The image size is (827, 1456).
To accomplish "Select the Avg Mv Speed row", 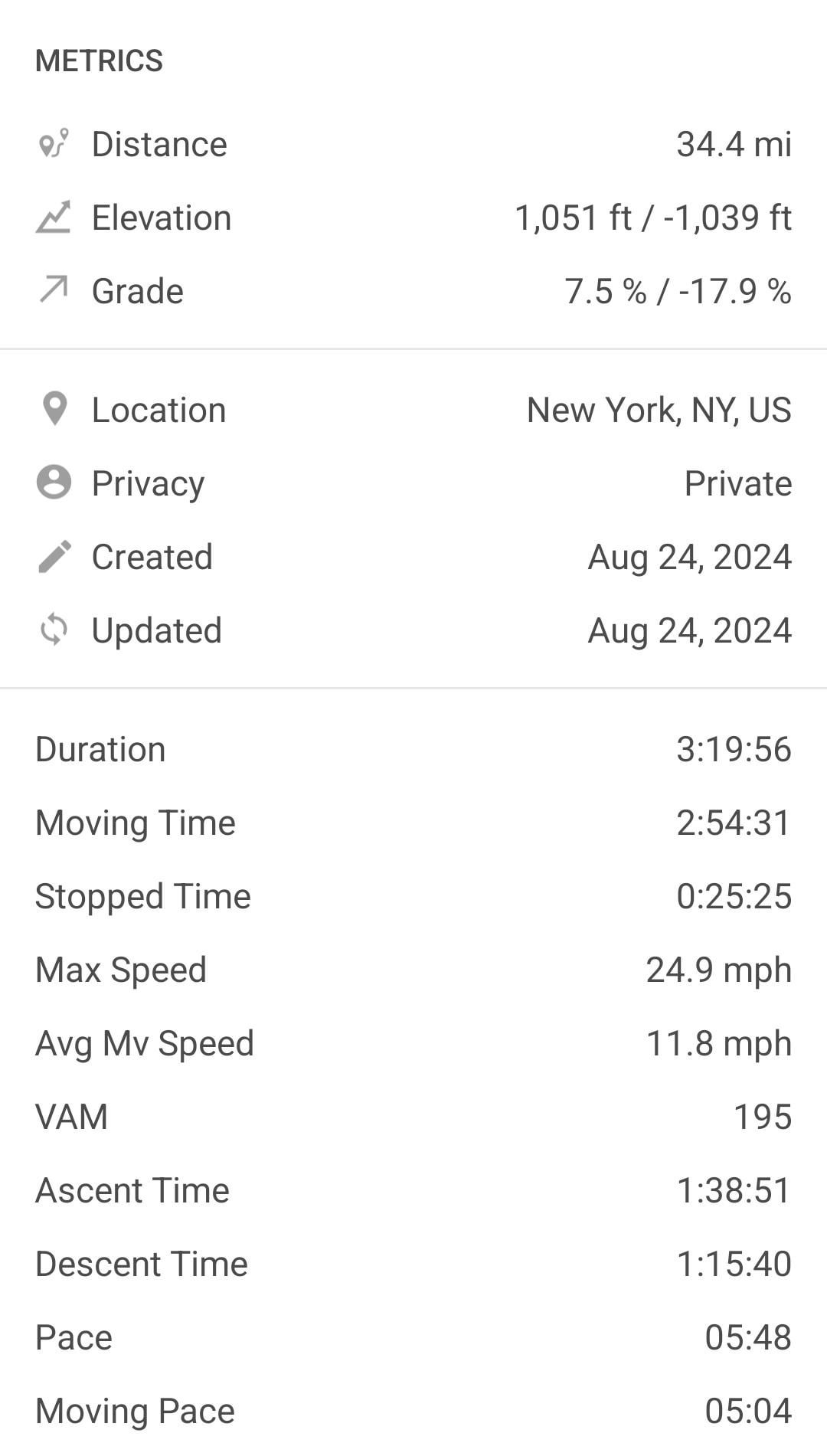I will coord(413,1043).
